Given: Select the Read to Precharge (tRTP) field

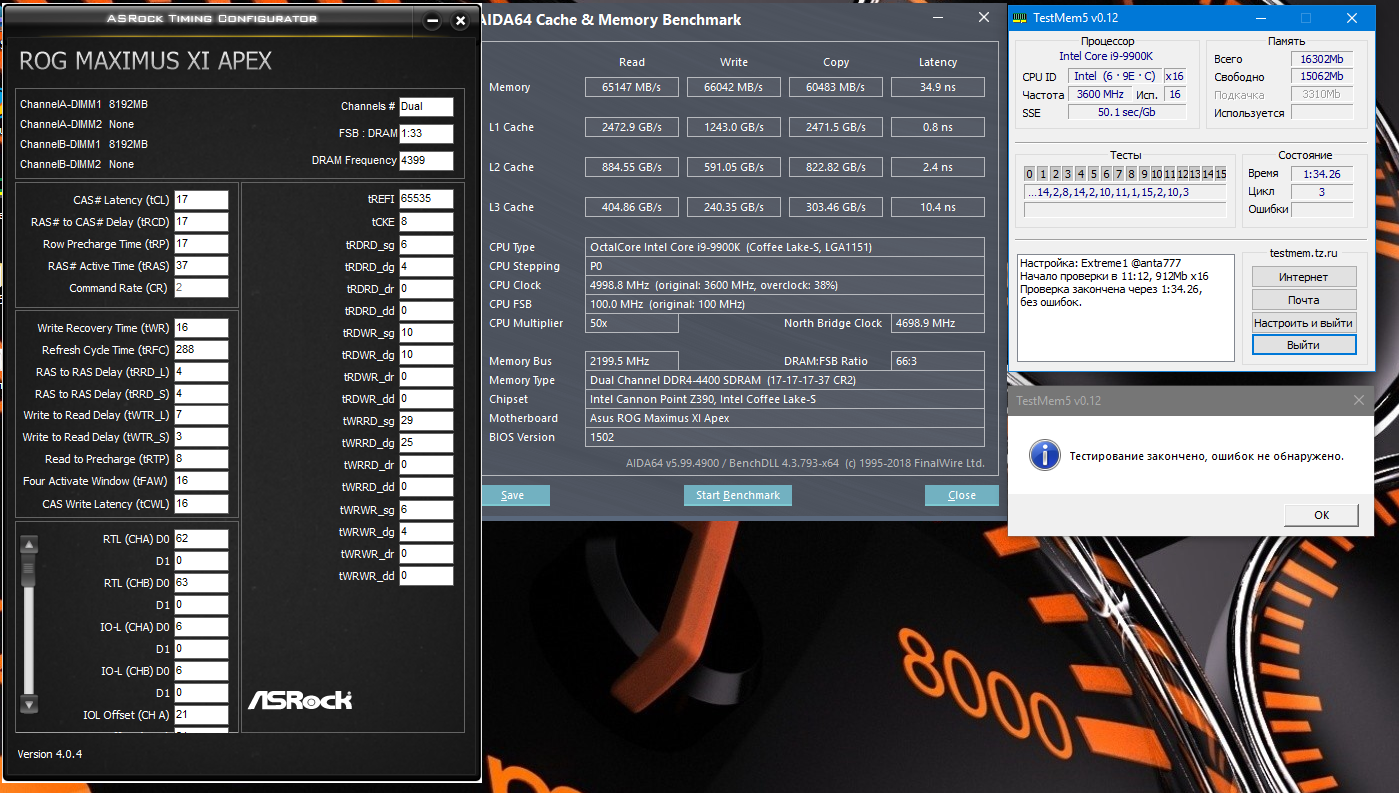Looking at the screenshot, I should 201,459.
